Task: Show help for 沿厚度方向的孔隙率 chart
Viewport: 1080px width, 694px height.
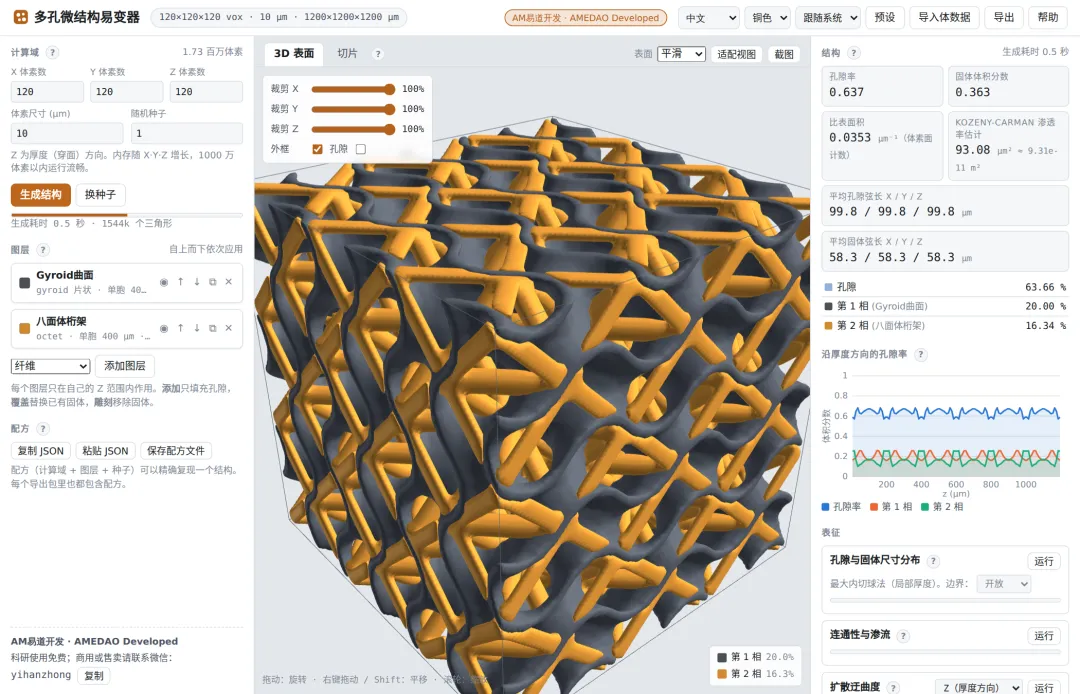Action: coord(920,355)
